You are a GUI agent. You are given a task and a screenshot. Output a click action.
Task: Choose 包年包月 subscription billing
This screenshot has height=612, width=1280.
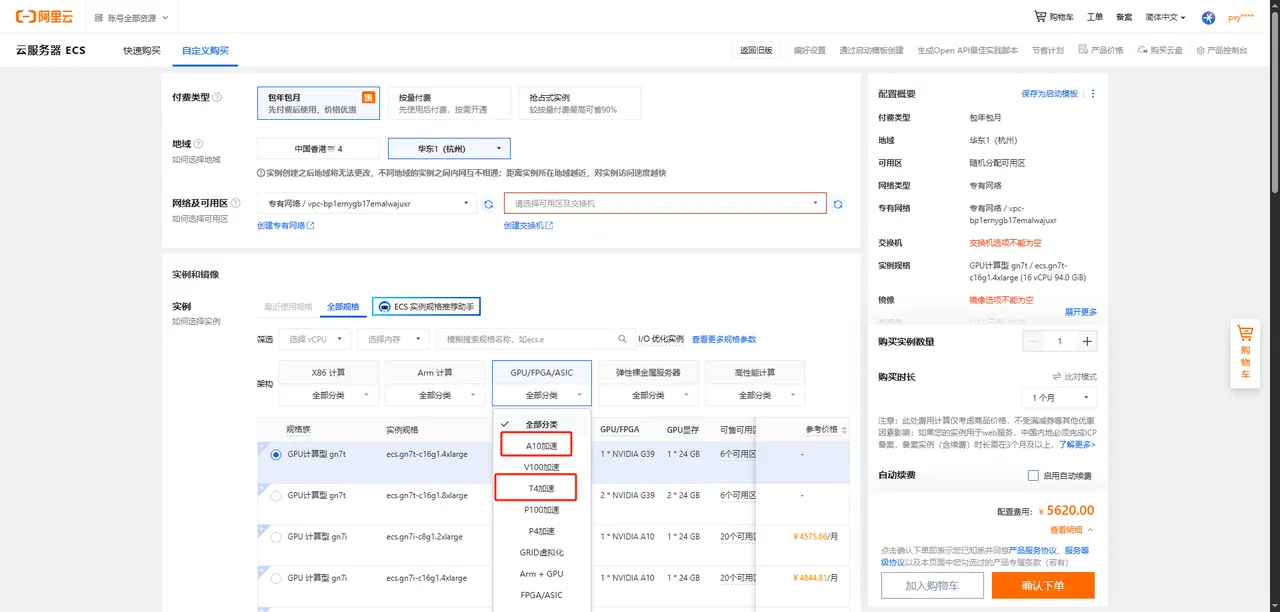tap(317, 102)
